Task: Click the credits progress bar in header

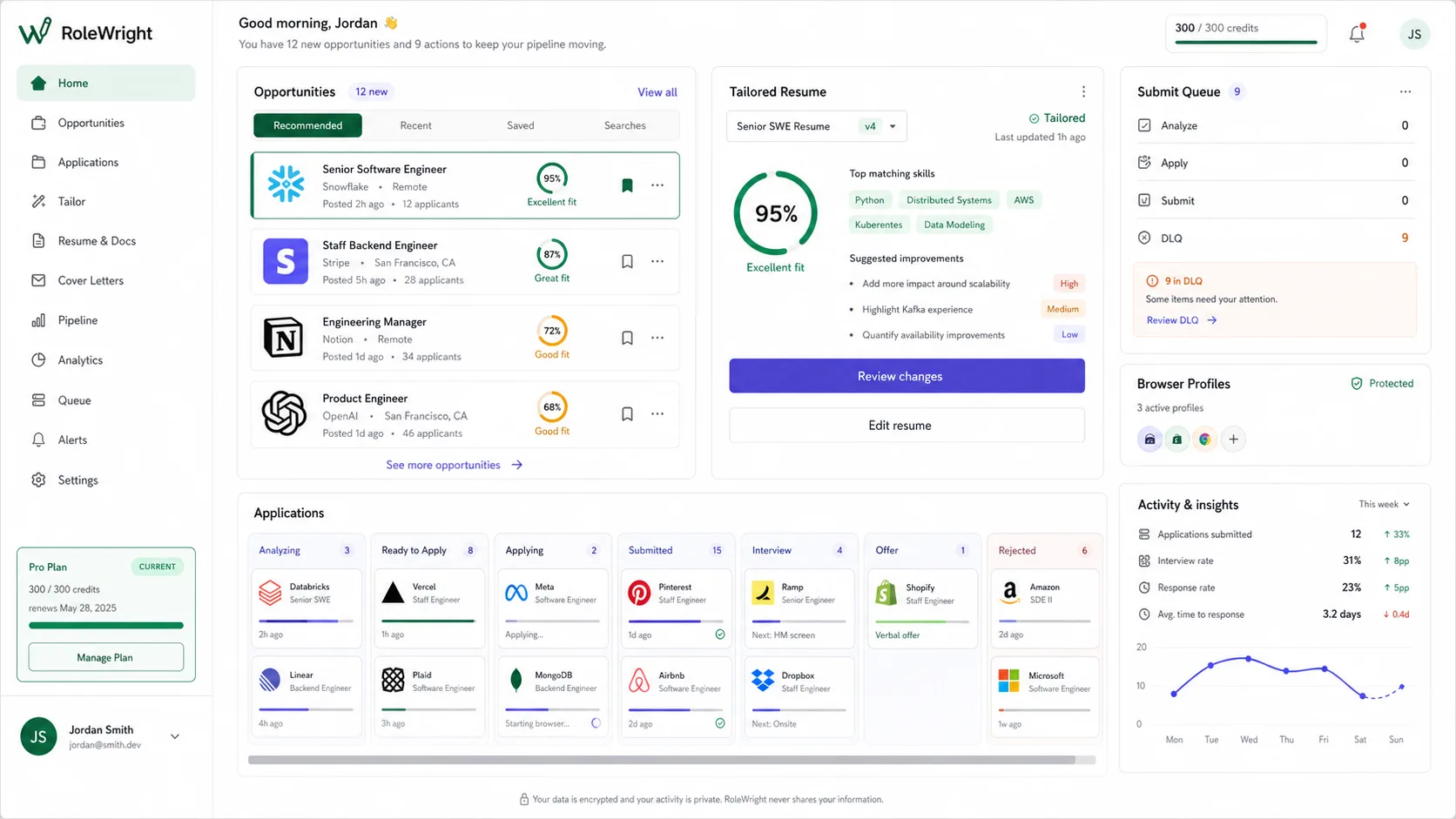Action: 1246,42
